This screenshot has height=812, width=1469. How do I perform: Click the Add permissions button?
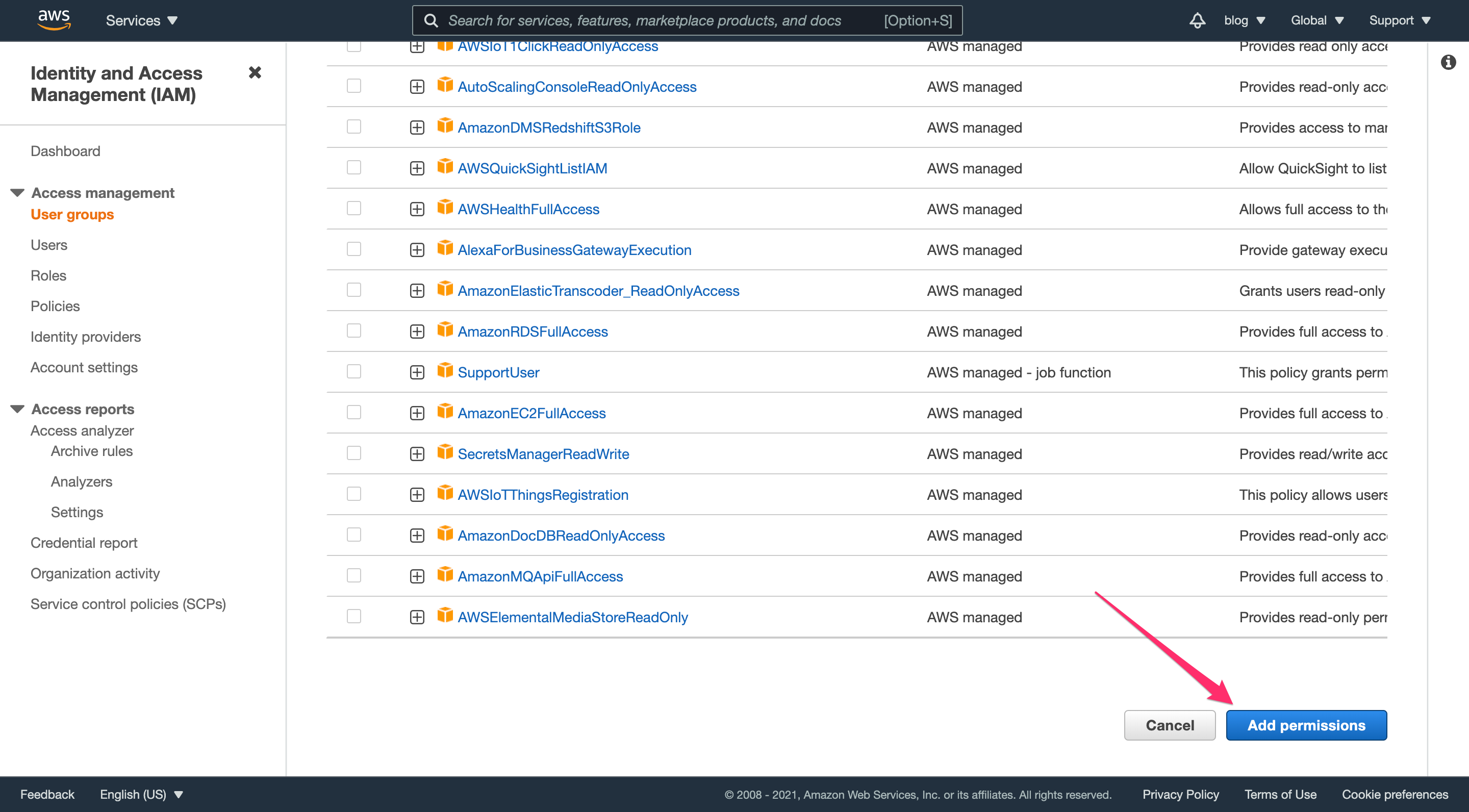point(1306,725)
